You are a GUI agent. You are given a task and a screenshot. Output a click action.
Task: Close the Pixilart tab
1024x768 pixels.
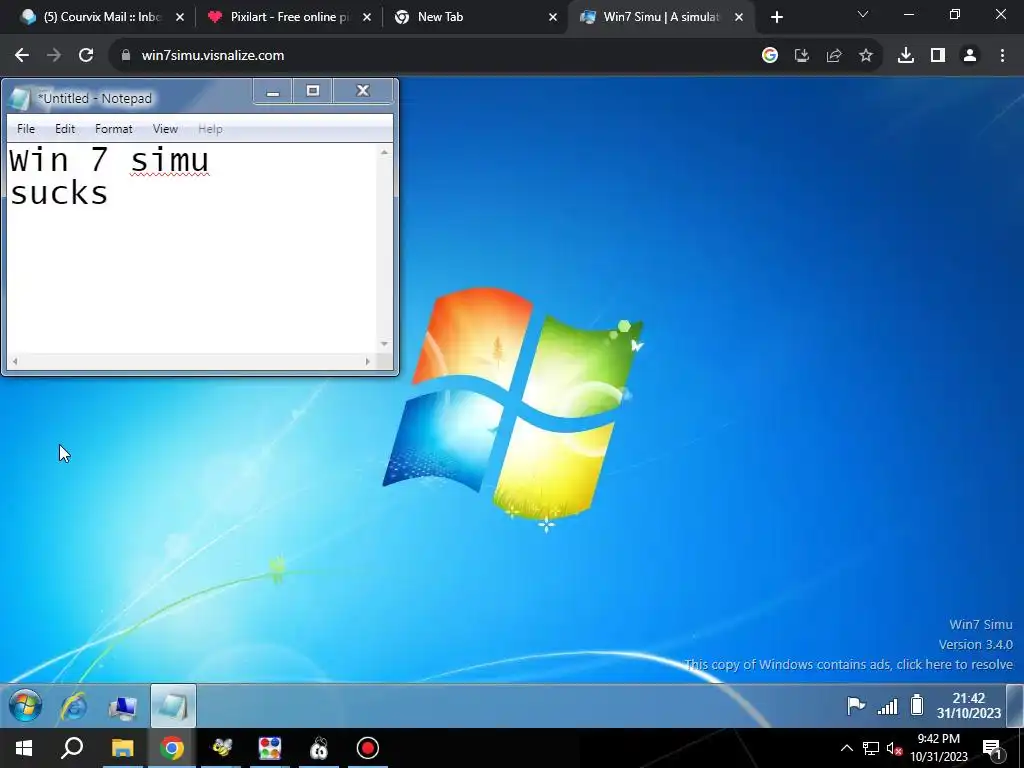pyautogui.click(x=367, y=18)
